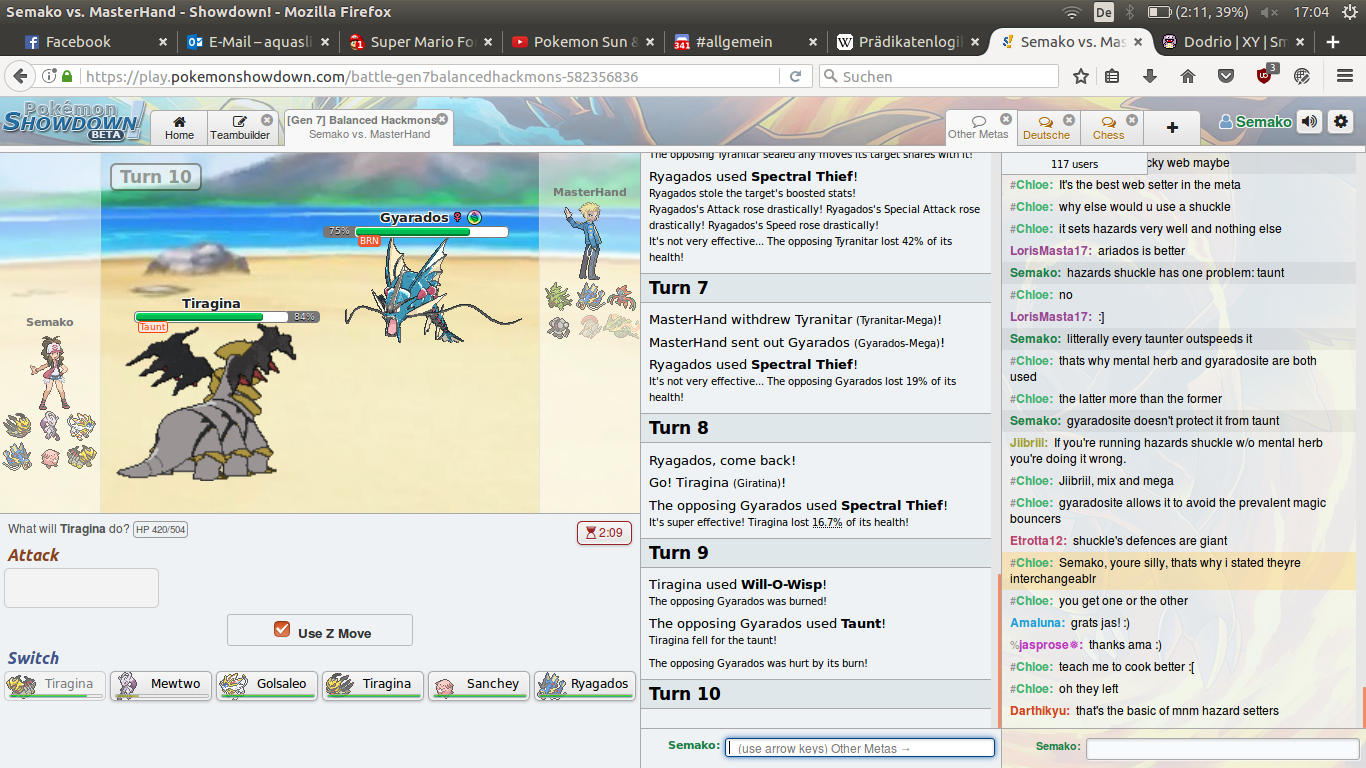The width and height of the screenshot is (1366, 768).
Task: Focus the battle chat message field
Action: point(860,748)
